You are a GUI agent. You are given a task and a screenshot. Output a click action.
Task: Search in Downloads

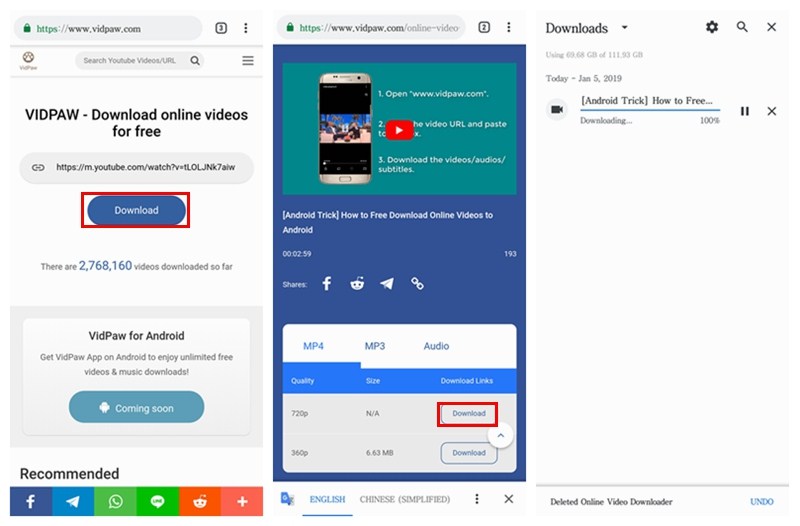pyautogui.click(x=742, y=27)
